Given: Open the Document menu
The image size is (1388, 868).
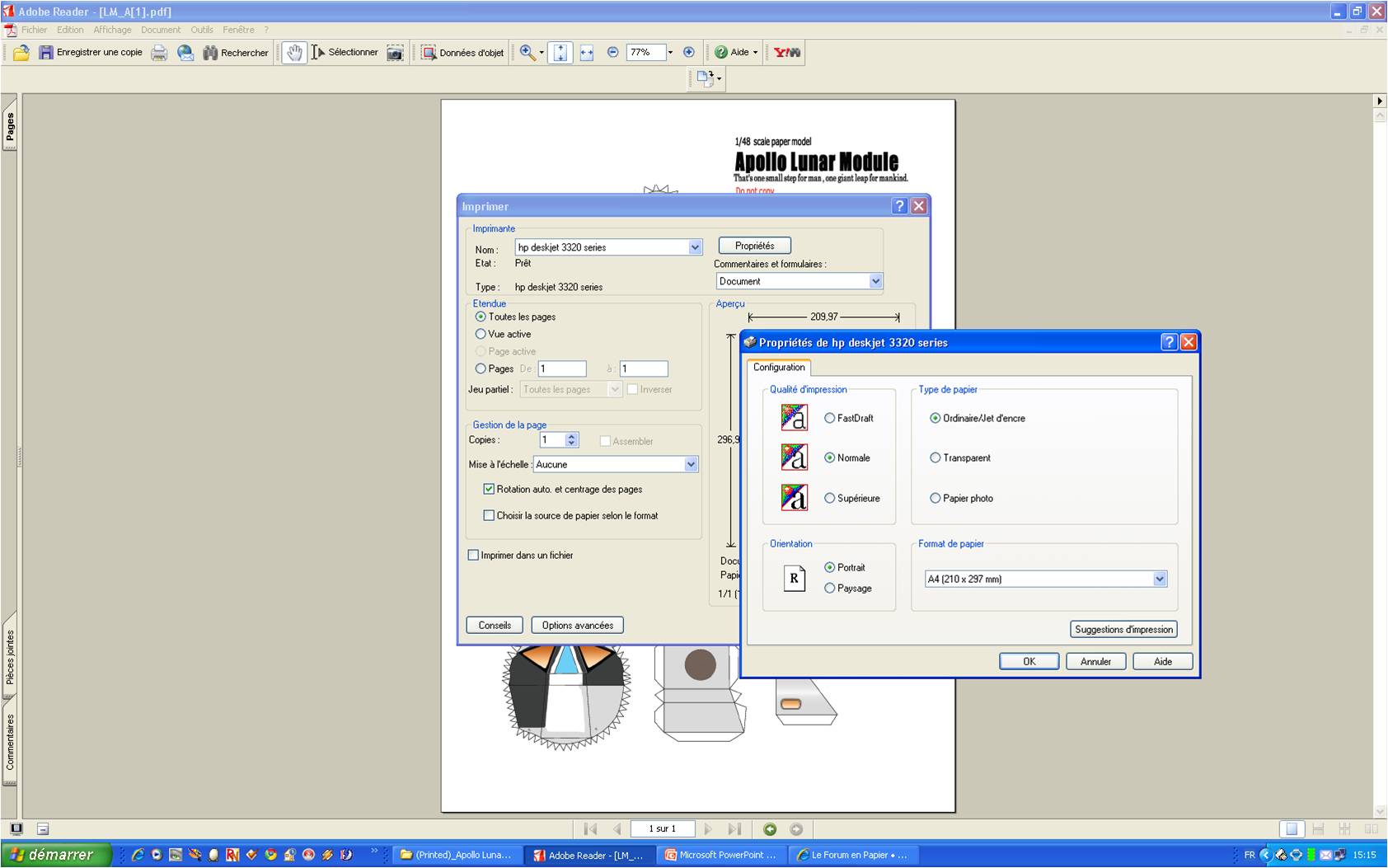Looking at the screenshot, I should [x=161, y=30].
